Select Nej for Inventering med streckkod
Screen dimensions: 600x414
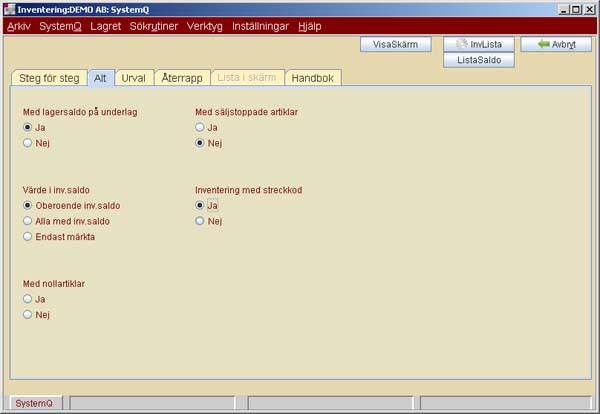(x=200, y=220)
